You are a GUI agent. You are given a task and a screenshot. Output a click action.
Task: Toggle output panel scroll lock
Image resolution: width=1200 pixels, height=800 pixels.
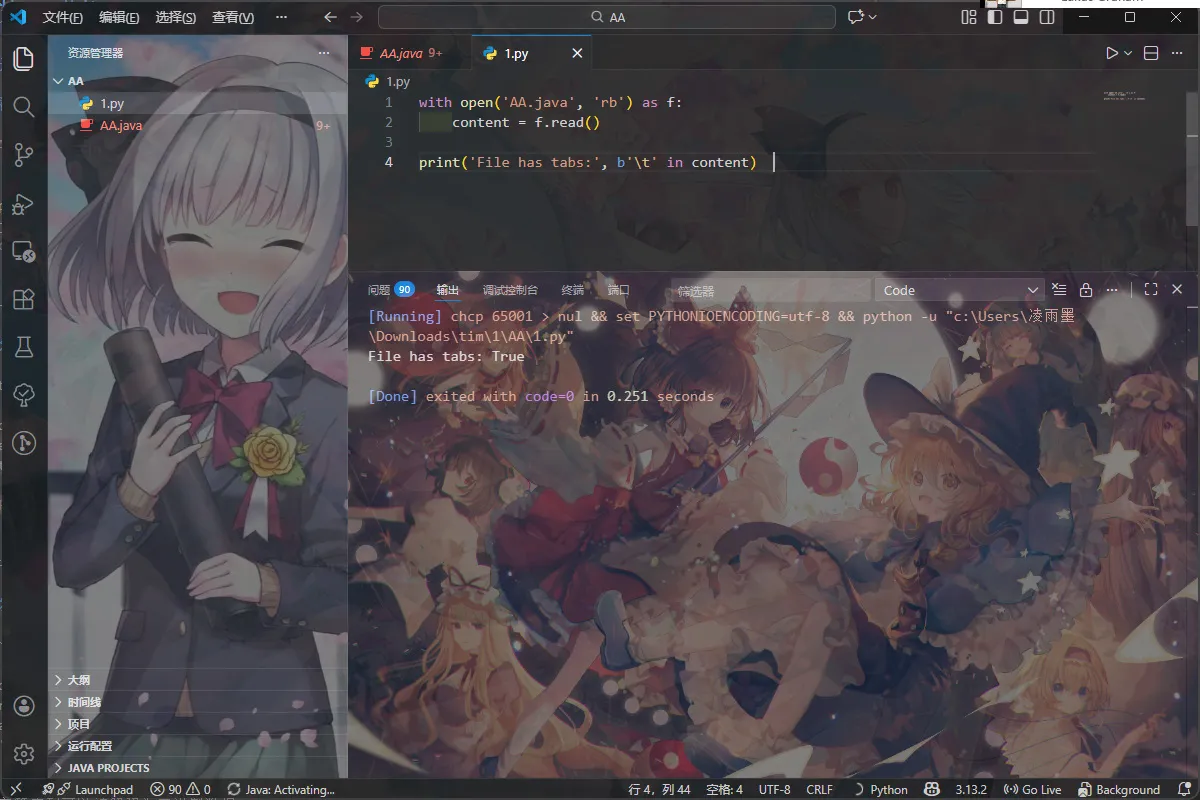point(1086,290)
